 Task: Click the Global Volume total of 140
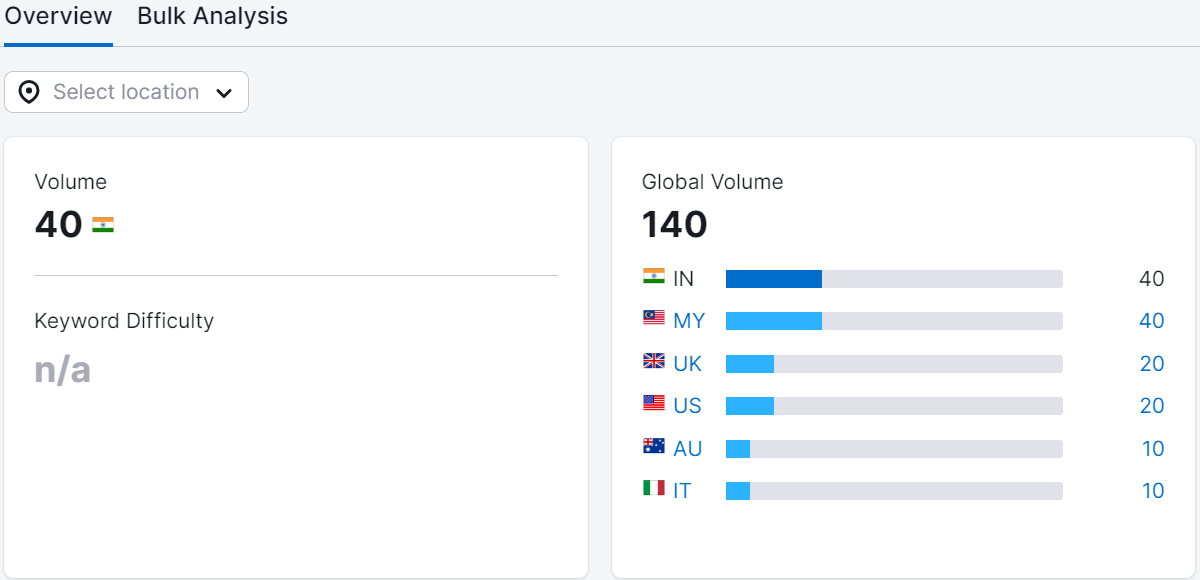(674, 224)
